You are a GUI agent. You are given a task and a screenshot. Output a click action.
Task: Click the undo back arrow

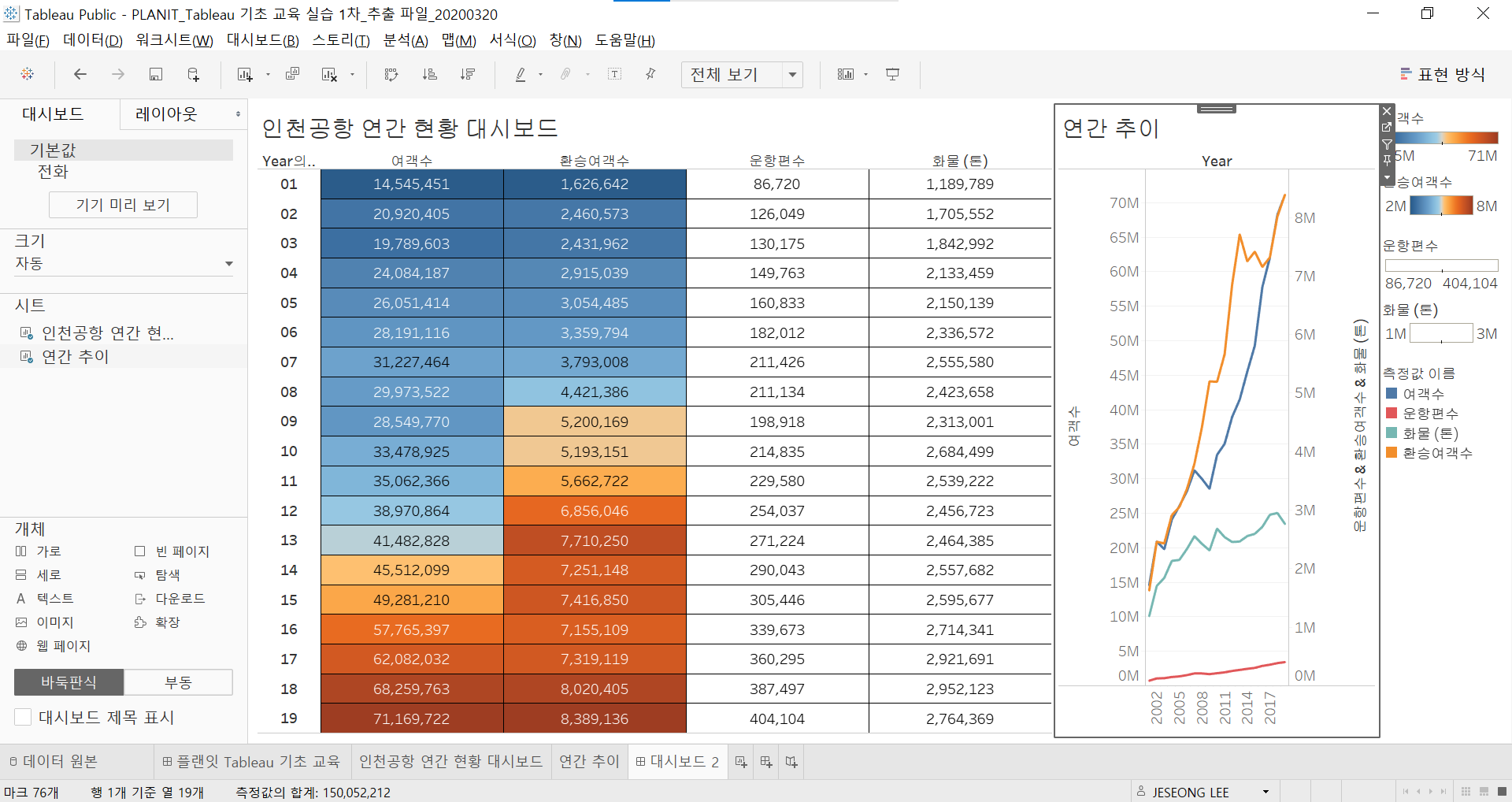point(80,74)
